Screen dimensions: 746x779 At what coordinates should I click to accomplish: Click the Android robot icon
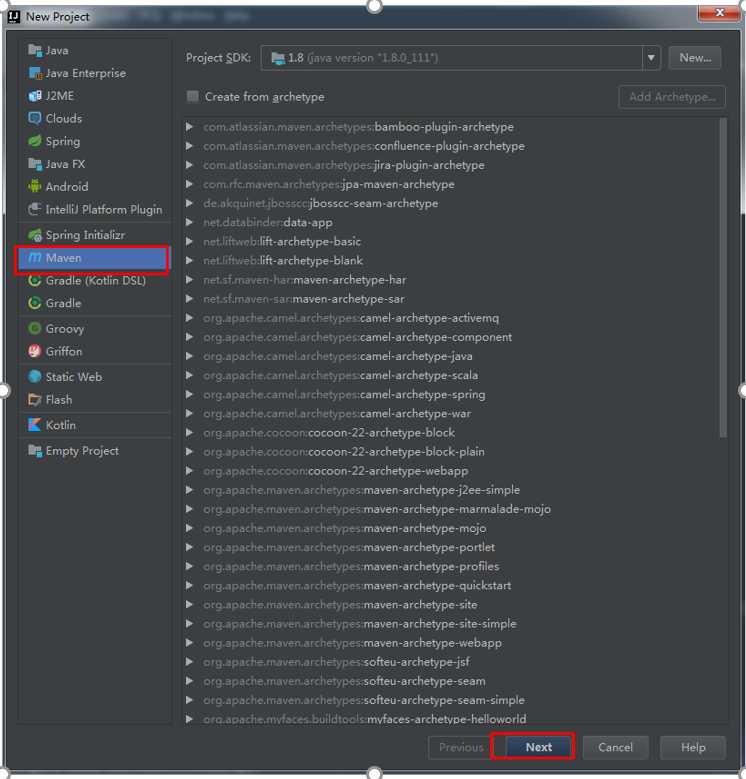(x=35, y=186)
